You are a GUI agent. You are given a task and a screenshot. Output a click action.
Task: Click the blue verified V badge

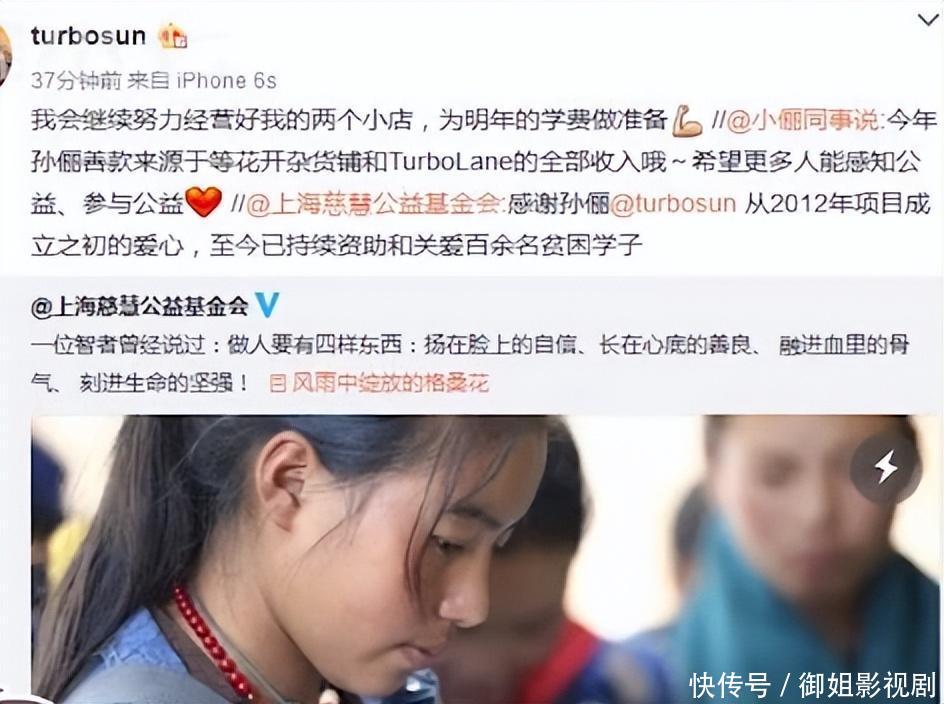pyautogui.click(x=267, y=305)
